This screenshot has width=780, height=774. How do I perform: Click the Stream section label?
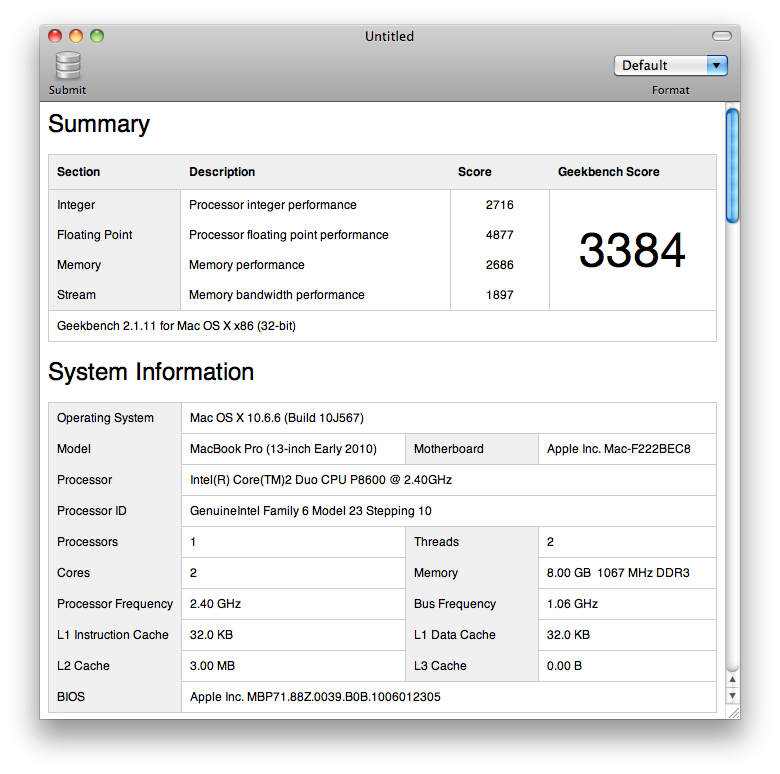(x=76, y=294)
